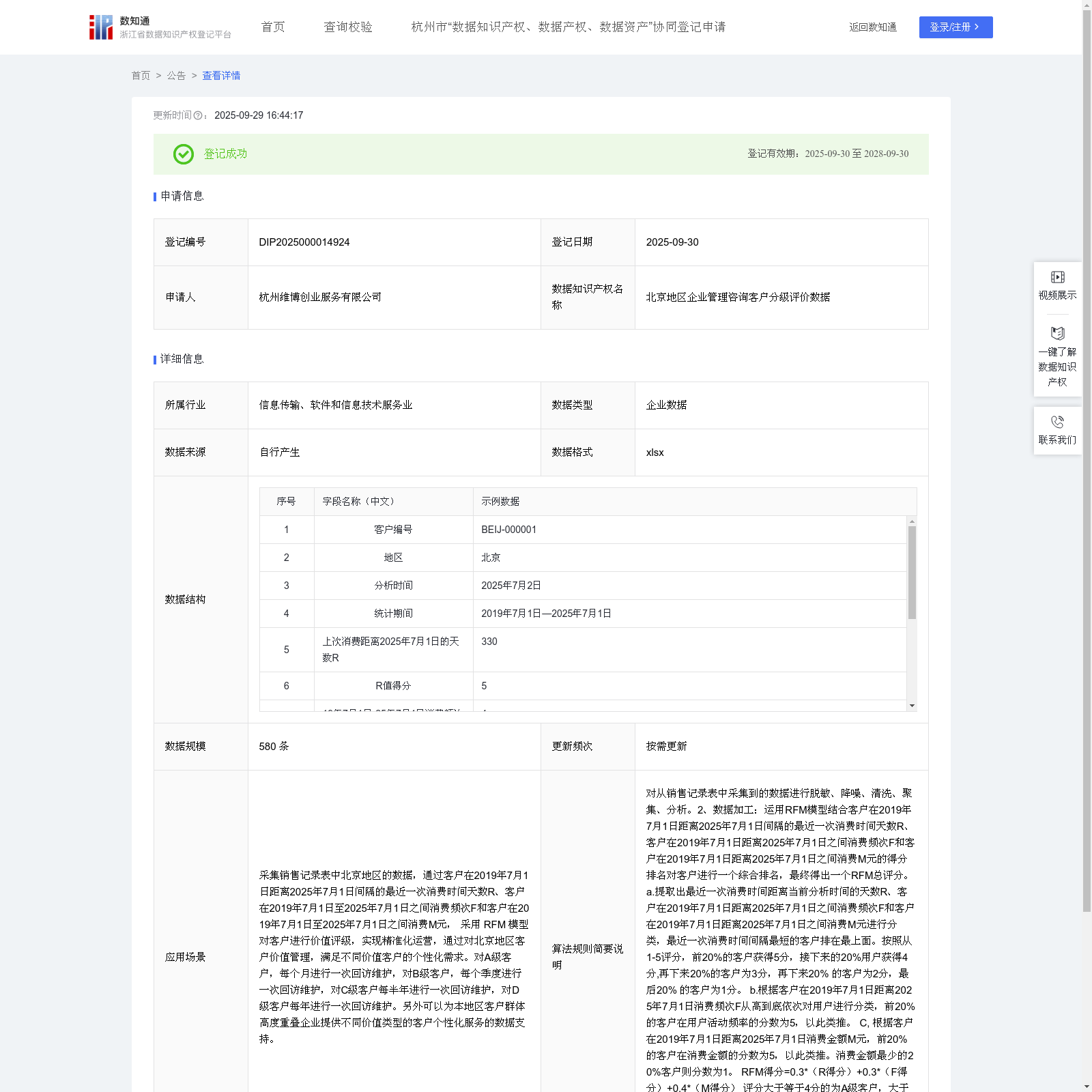Click the 登录/注册 button
Screen dimensions: 1092x1092
point(955,27)
